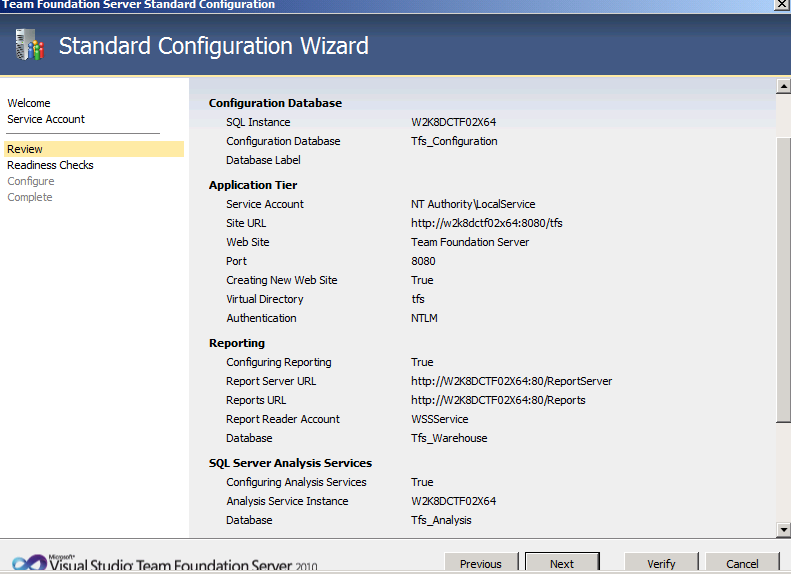The height and width of the screenshot is (574, 791).
Task: Click the Reports URL value
Action: tap(498, 400)
